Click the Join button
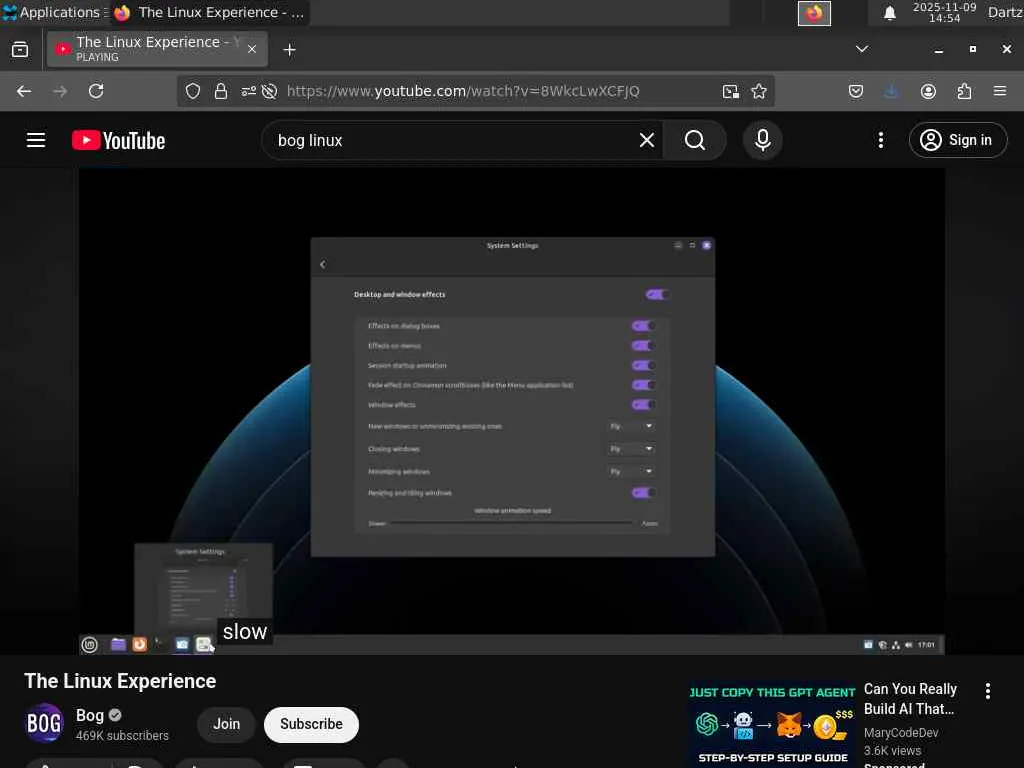 click(226, 724)
